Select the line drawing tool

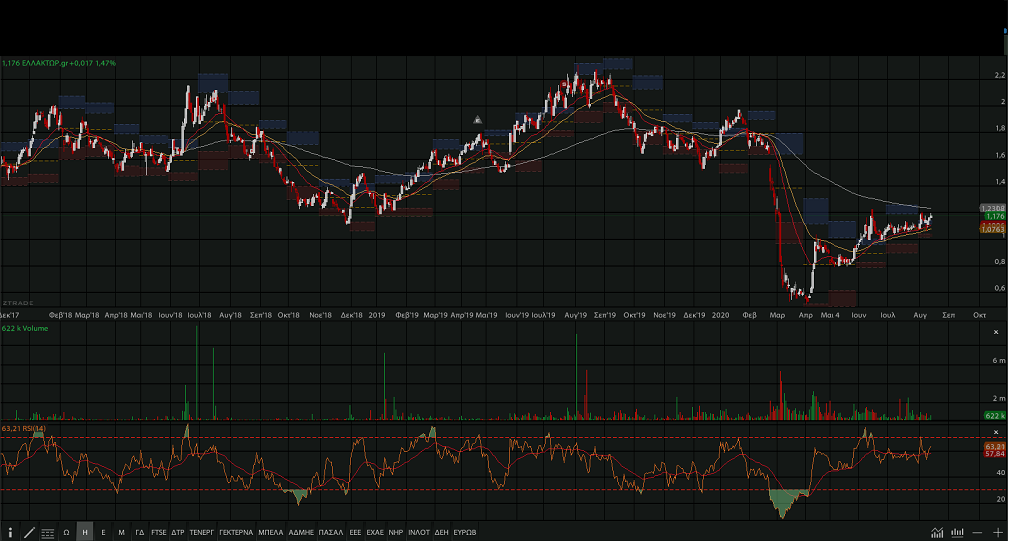[x=29, y=533]
